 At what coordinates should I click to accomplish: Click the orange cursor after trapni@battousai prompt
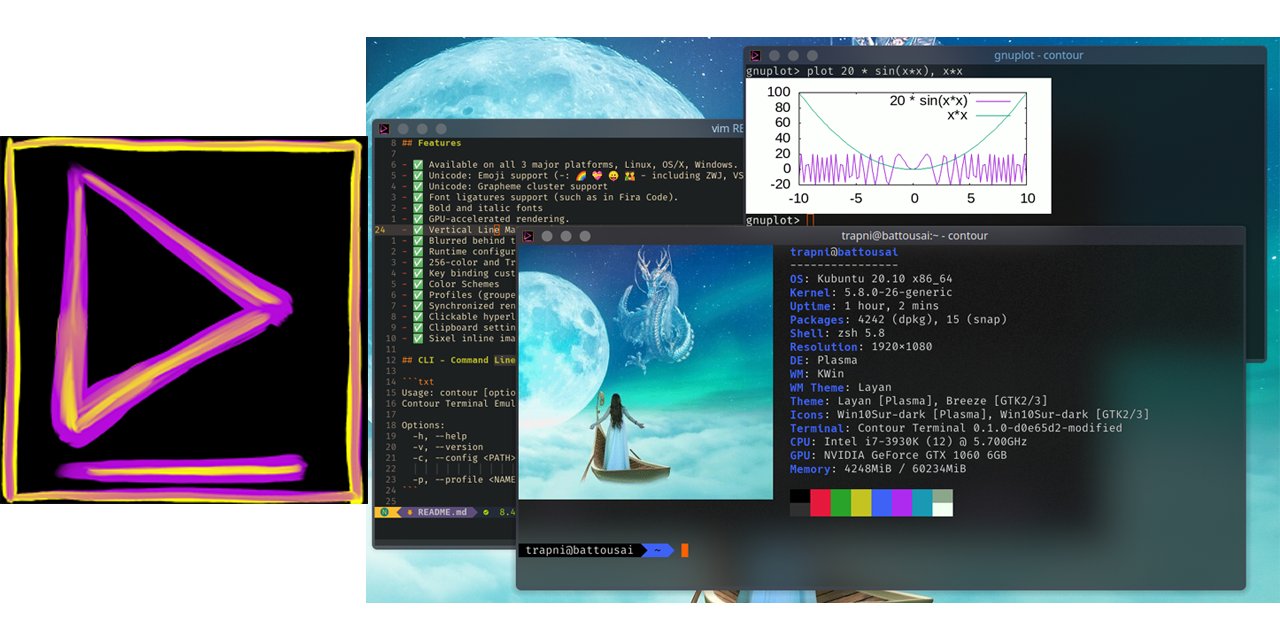(685, 550)
